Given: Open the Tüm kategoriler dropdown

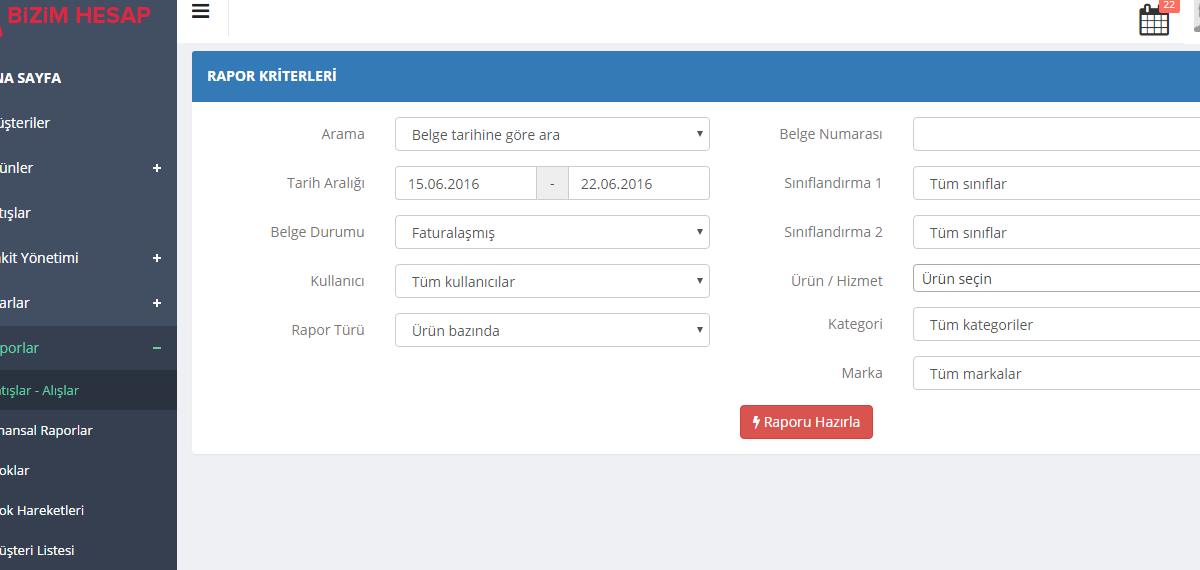Looking at the screenshot, I should 1055,325.
